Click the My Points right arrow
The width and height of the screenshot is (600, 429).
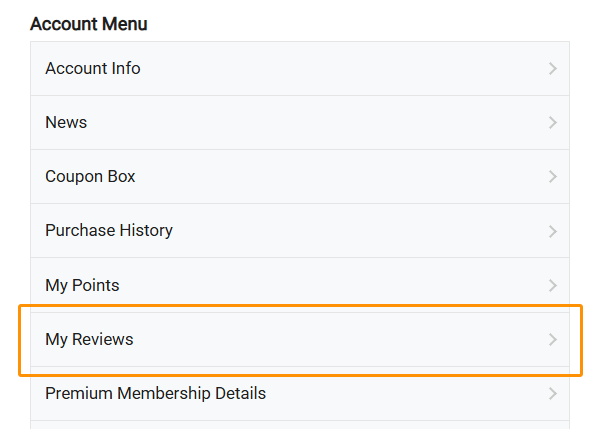coord(553,286)
